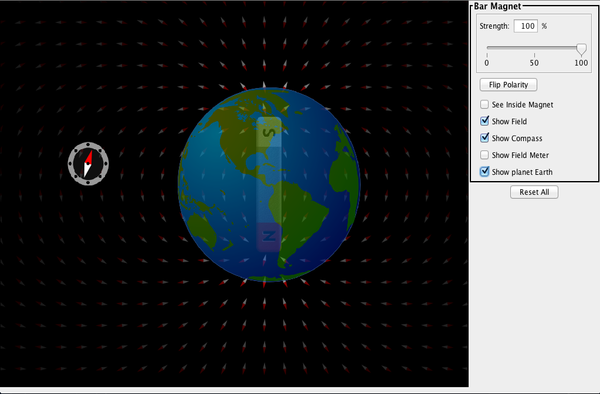Viewport: 600px width, 394px height.
Task: Click the Strength percentage input field
Action: coord(525,26)
